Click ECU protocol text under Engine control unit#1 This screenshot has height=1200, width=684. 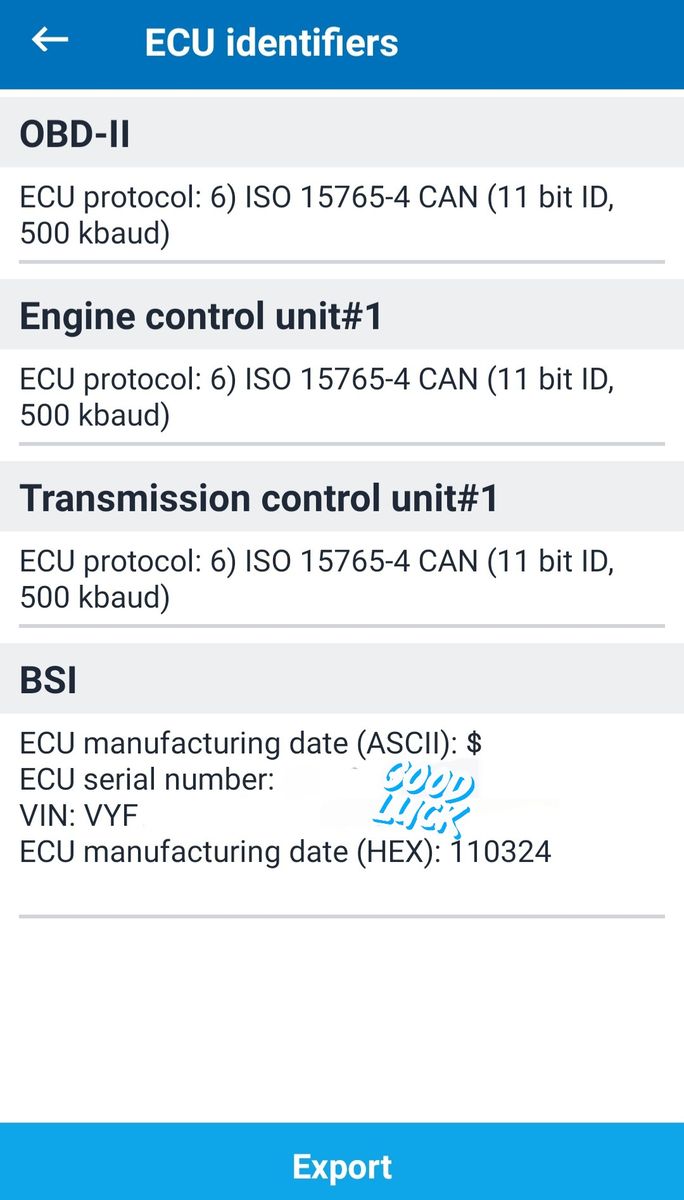coord(316,398)
